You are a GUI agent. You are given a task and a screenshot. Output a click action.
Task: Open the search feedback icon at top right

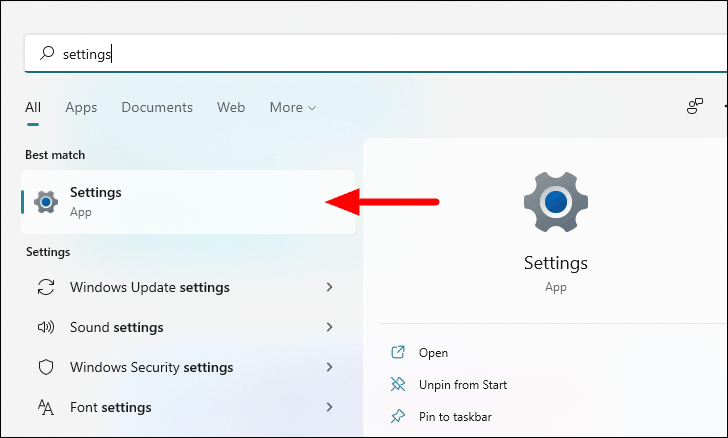[x=695, y=106]
